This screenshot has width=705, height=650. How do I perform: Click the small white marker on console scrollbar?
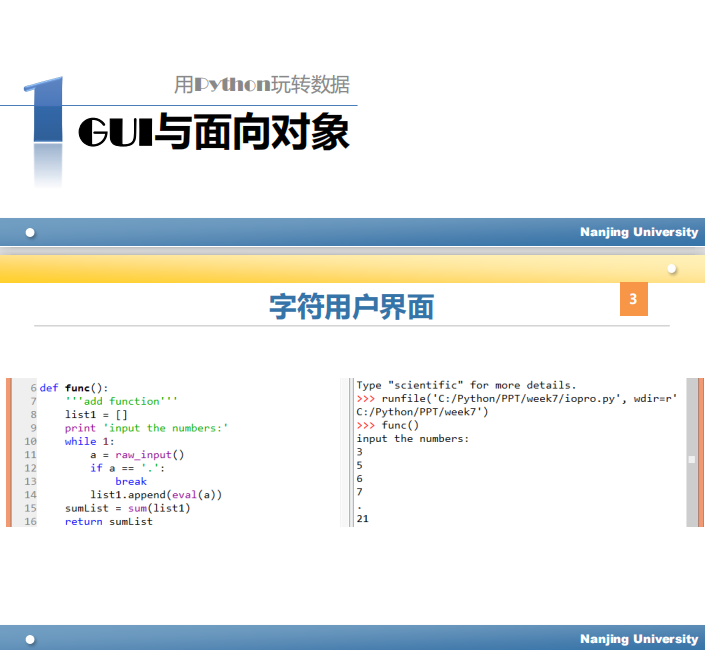pos(691,459)
